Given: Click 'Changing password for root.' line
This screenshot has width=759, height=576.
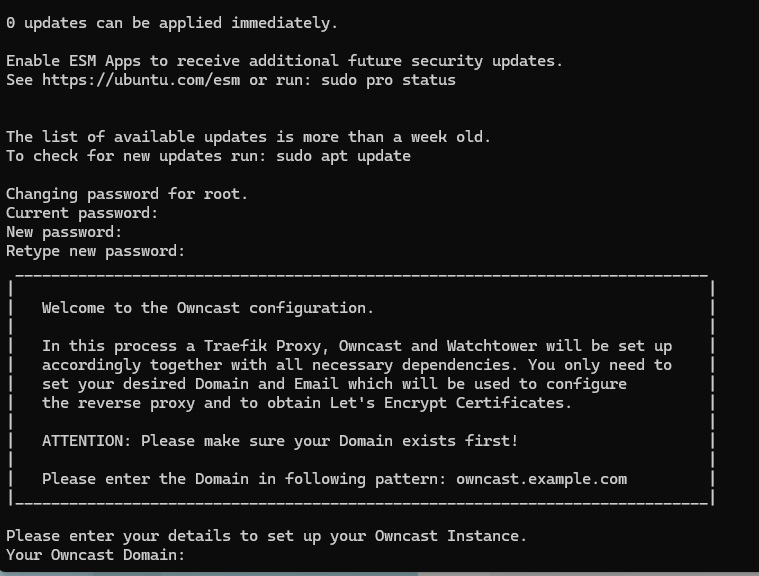Looking at the screenshot, I should (x=127, y=194).
